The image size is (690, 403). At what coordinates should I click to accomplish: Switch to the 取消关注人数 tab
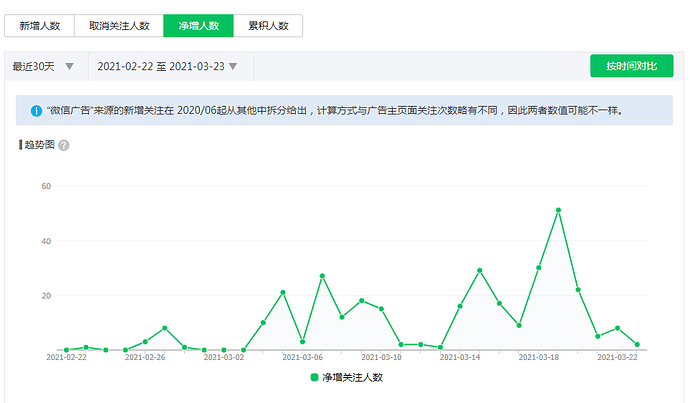[x=119, y=26]
